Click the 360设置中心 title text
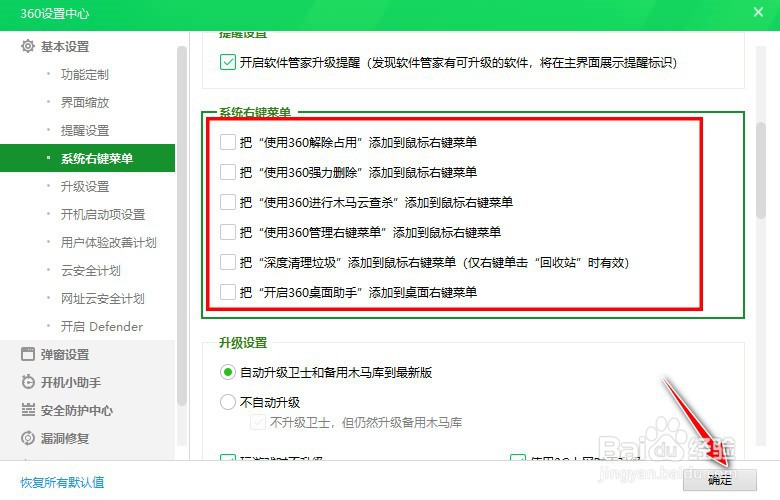 [x=55, y=13]
